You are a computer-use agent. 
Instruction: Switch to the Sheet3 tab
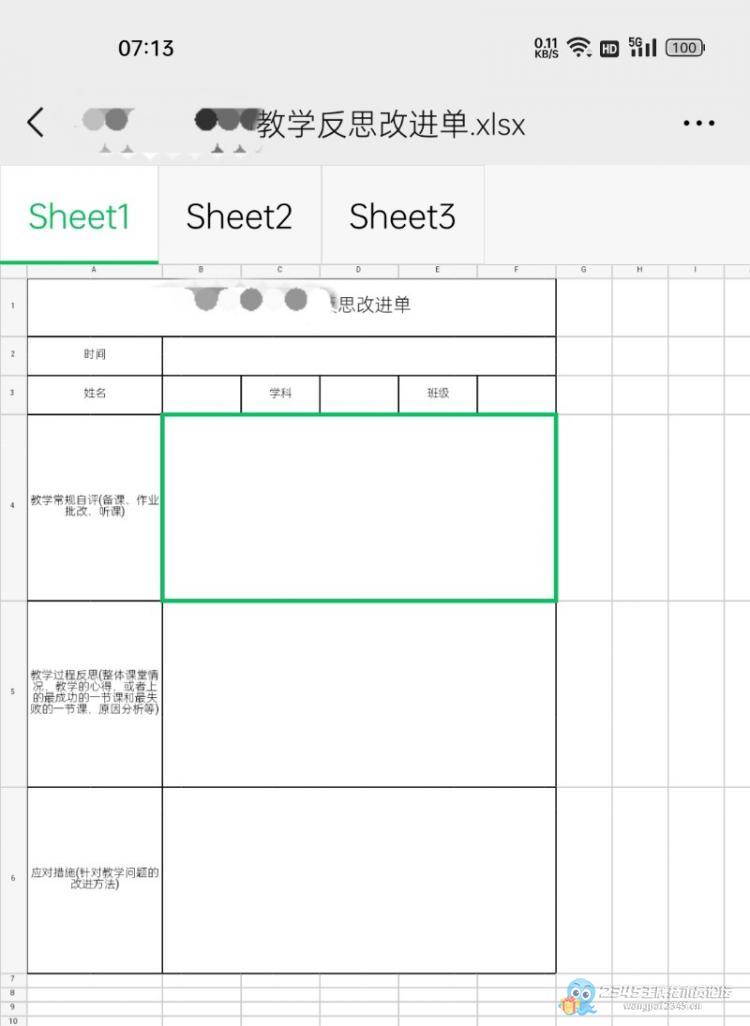(x=402, y=216)
